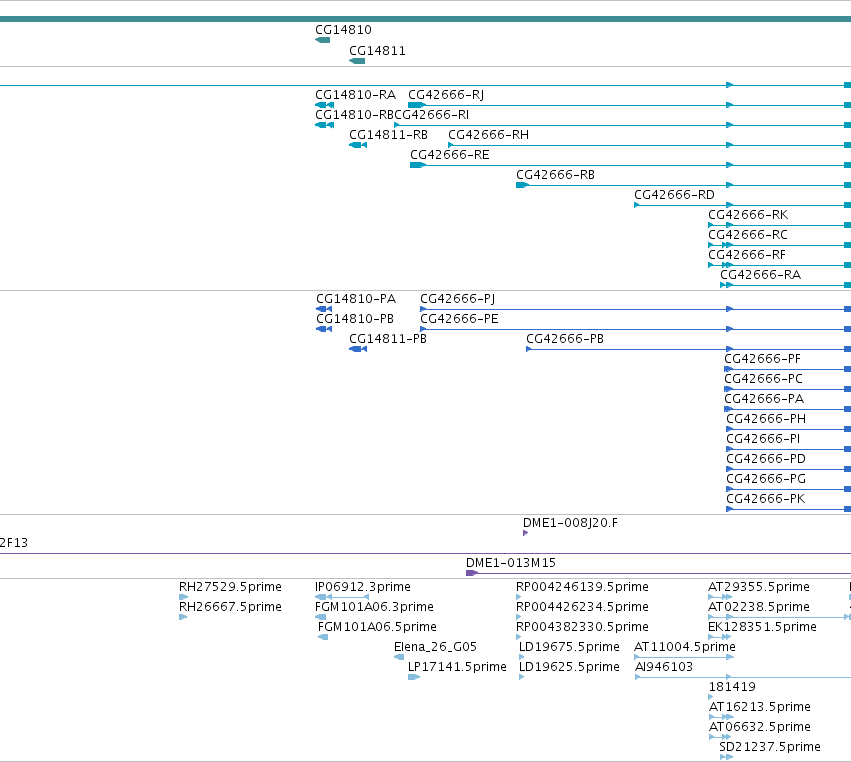
Task: Select transcript CG42666-RK
Action: point(748,215)
